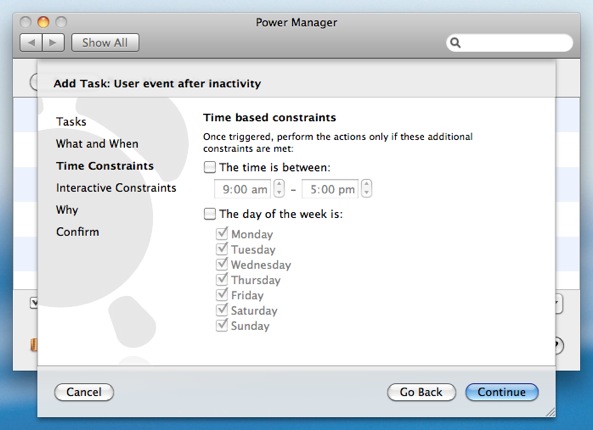Click the search magnifier icon

point(455,43)
